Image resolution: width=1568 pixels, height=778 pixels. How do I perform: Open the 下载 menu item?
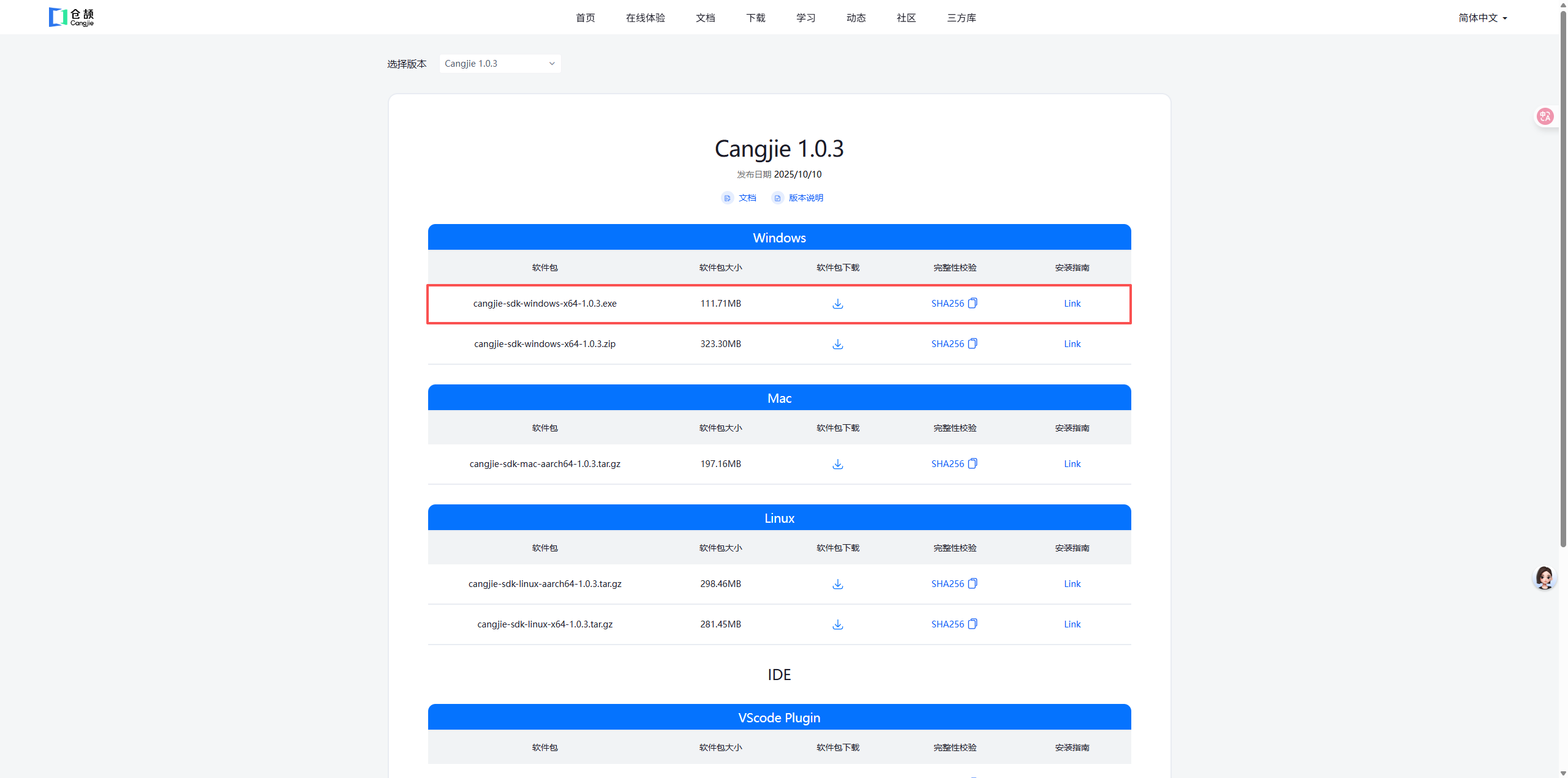point(755,18)
